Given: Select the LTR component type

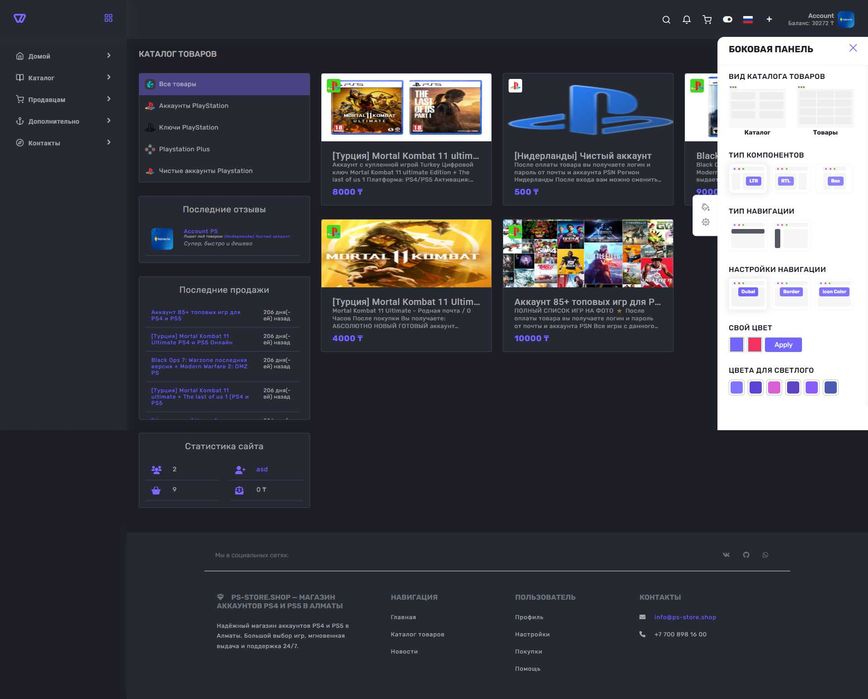Looking at the screenshot, I should coord(748,179).
